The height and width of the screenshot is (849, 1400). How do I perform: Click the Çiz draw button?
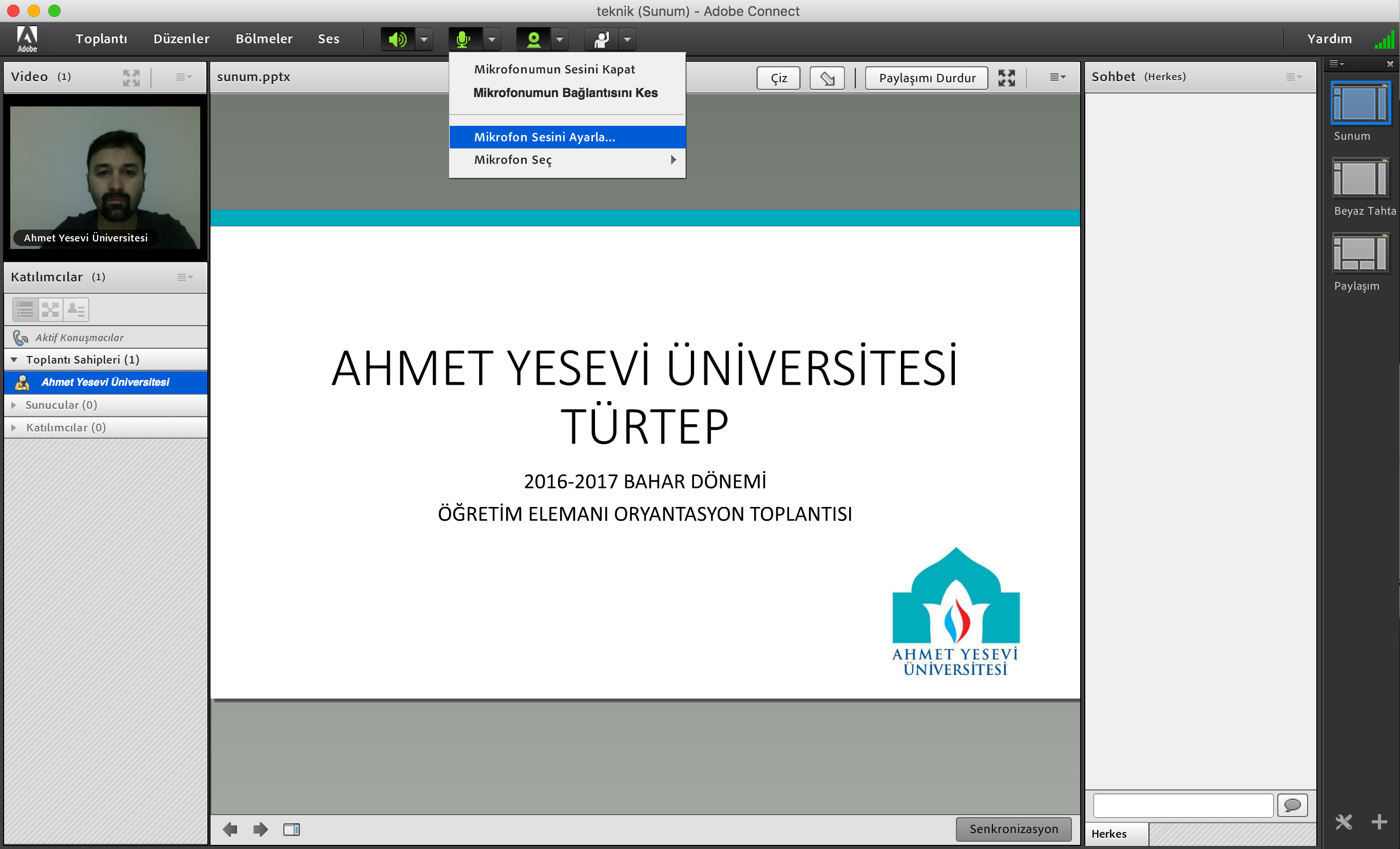[x=778, y=78]
